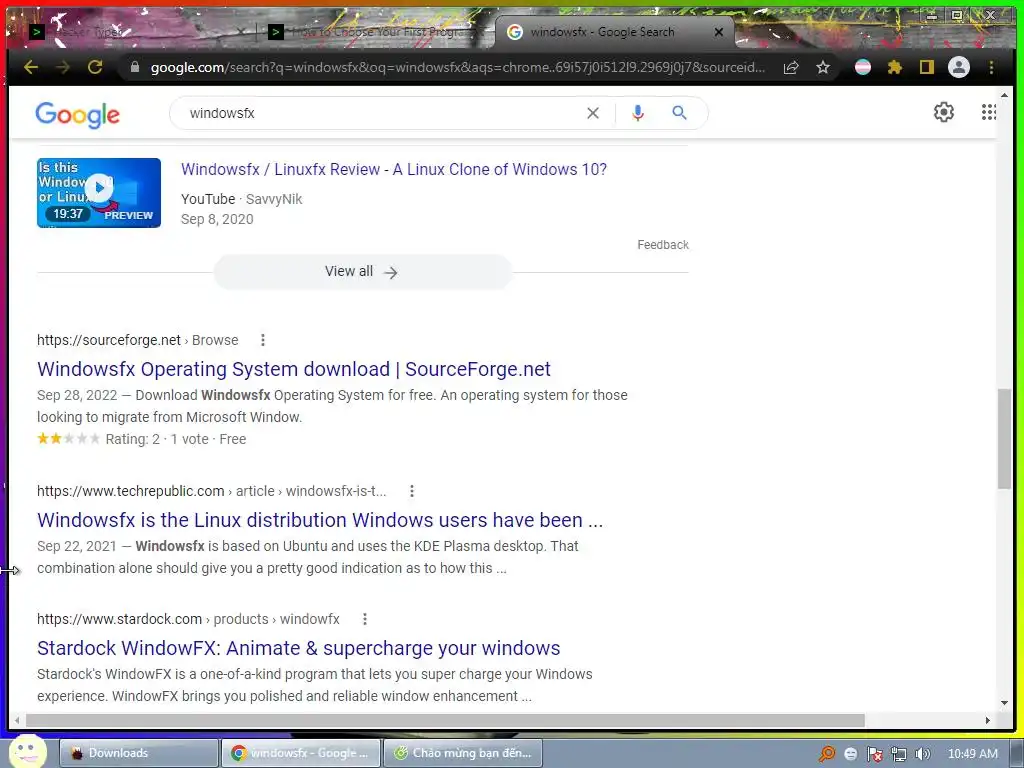
Task: Open the smiley face Start button
Action: coord(27,751)
